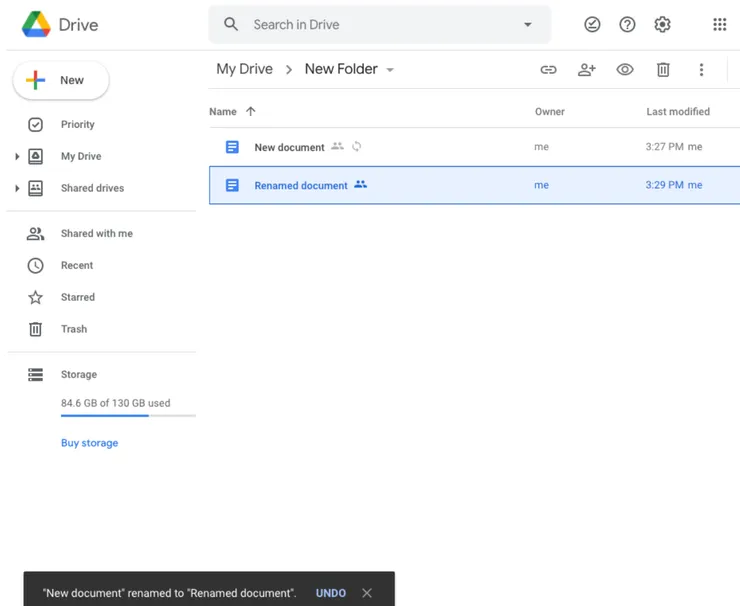Open the More actions three-dot menu
Image resolution: width=740 pixels, height=606 pixels.
[701, 69]
